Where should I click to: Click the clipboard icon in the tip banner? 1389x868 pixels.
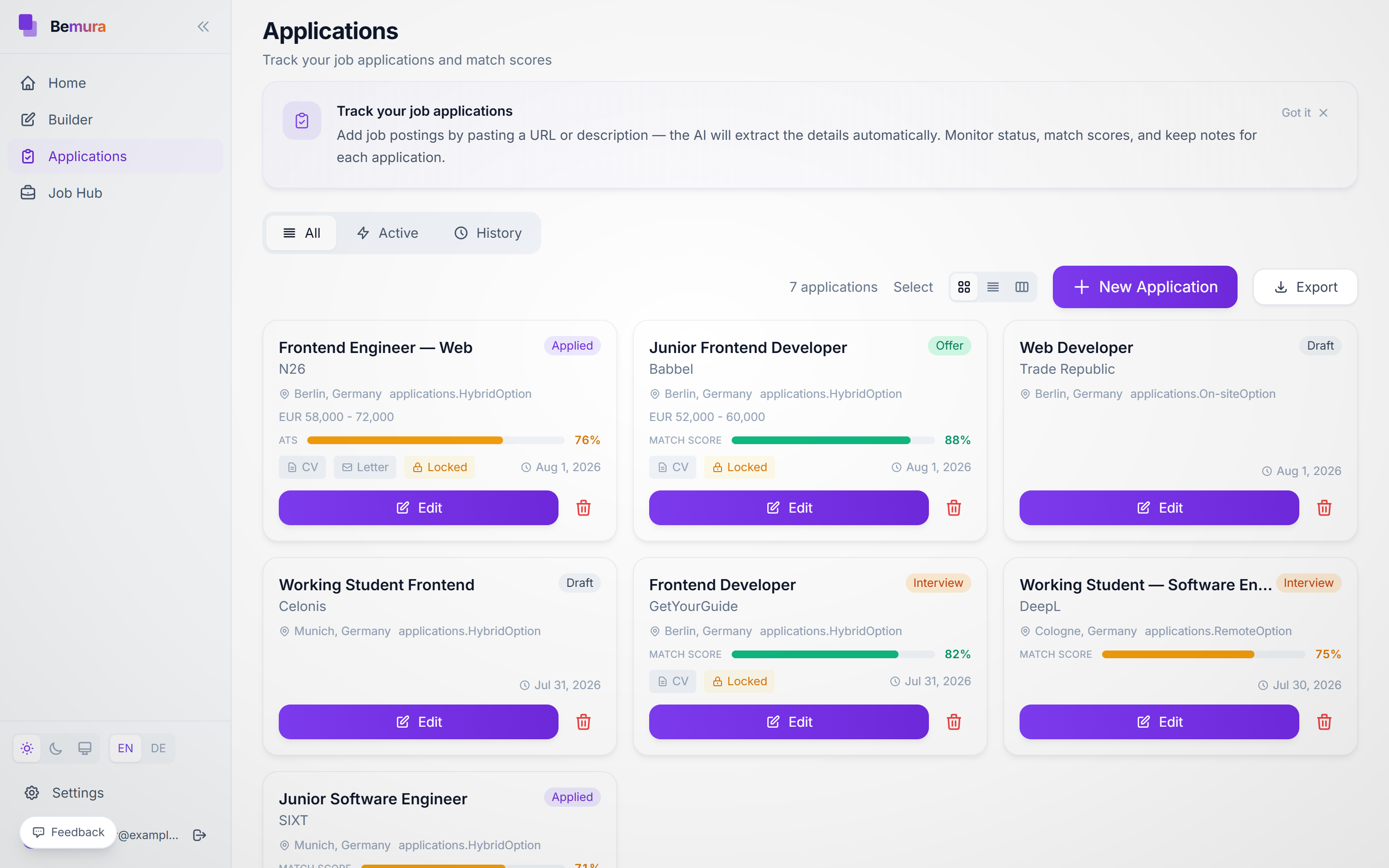coord(301,121)
